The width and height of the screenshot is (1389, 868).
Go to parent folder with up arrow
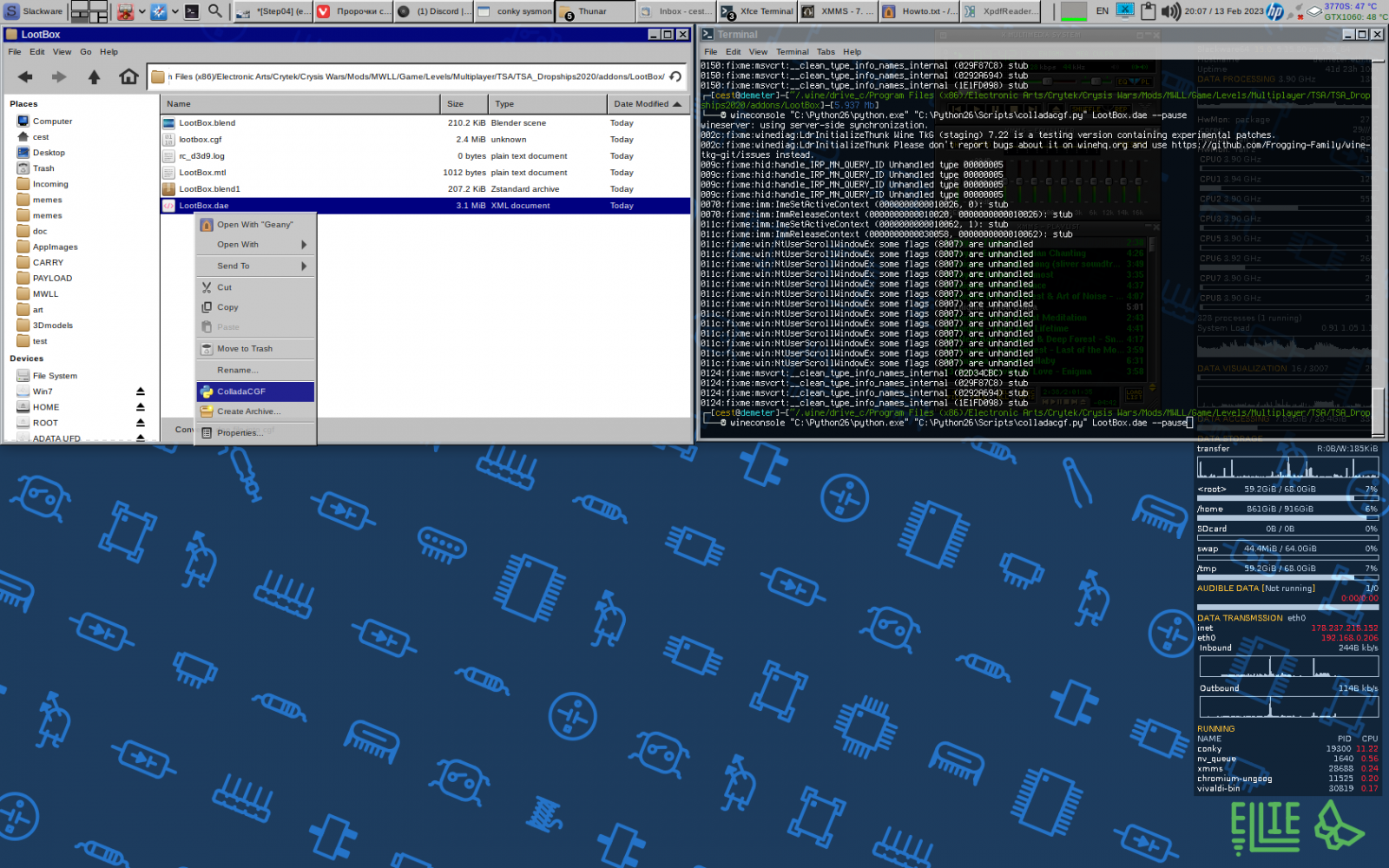coord(94,77)
